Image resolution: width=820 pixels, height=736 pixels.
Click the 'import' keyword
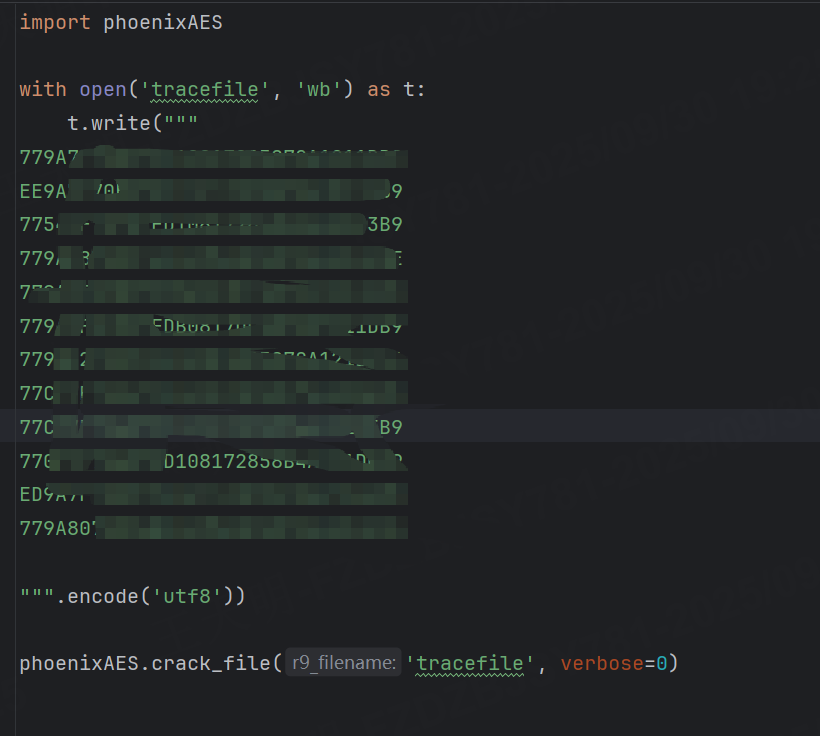55,23
